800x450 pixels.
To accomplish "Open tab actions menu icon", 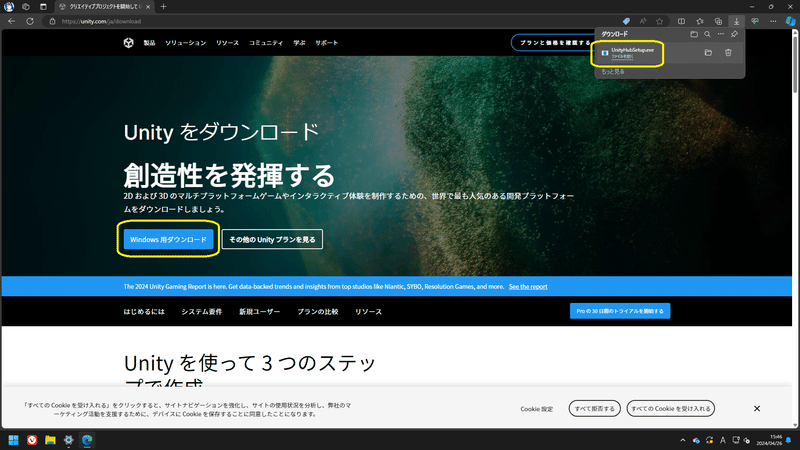I will coord(43,7).
